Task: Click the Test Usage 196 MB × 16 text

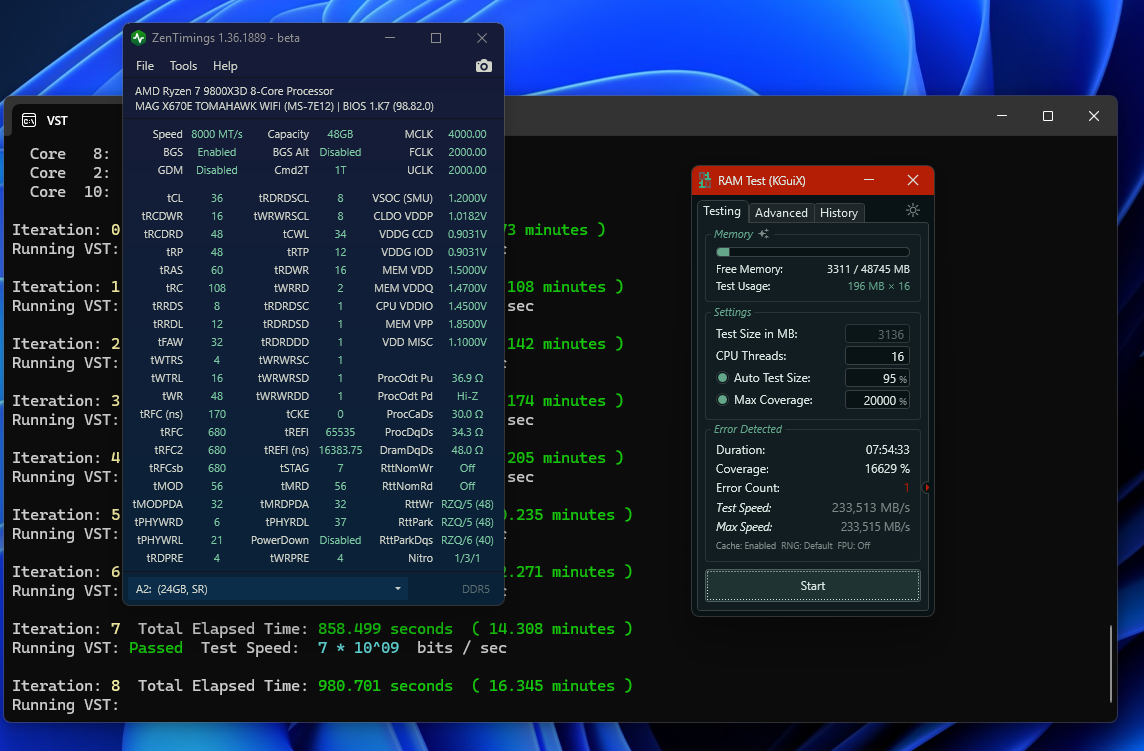Action: 878,286
